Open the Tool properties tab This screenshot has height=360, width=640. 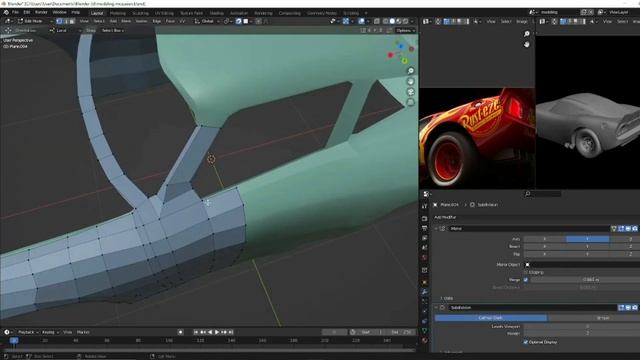click(424, 206)
